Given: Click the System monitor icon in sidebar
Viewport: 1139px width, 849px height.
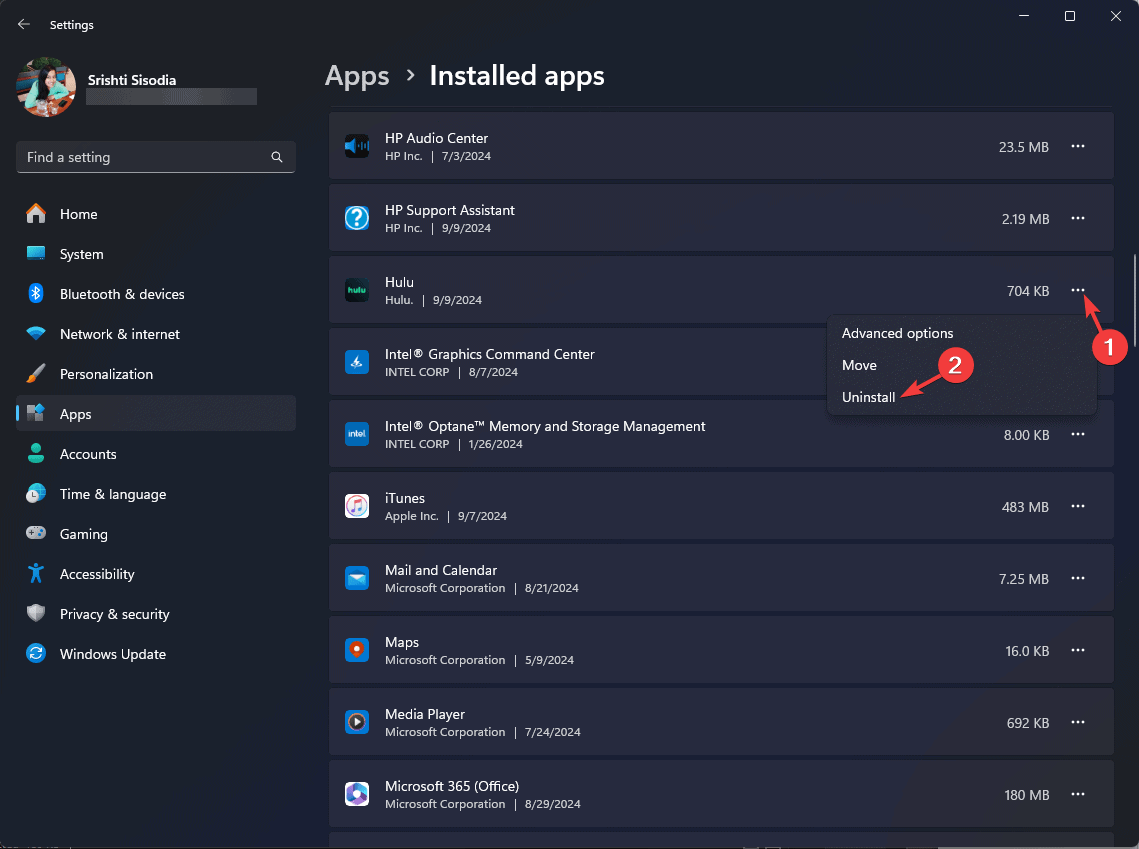Looking at the screenshot, I should [36, 253].
